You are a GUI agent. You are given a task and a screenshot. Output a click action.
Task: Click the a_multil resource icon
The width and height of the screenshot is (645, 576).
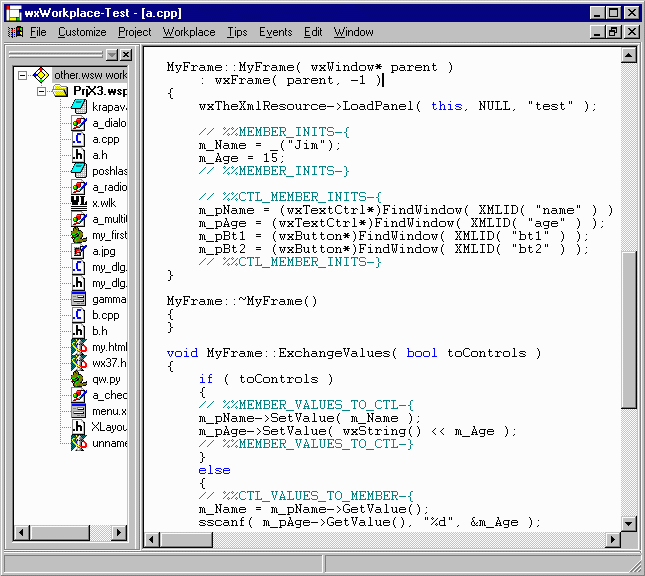point(79,219)
